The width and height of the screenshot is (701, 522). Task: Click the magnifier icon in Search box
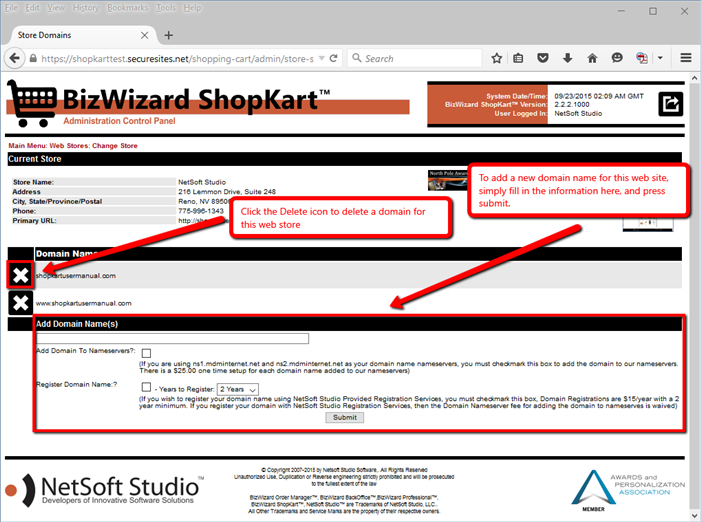[x=356, y=58]
